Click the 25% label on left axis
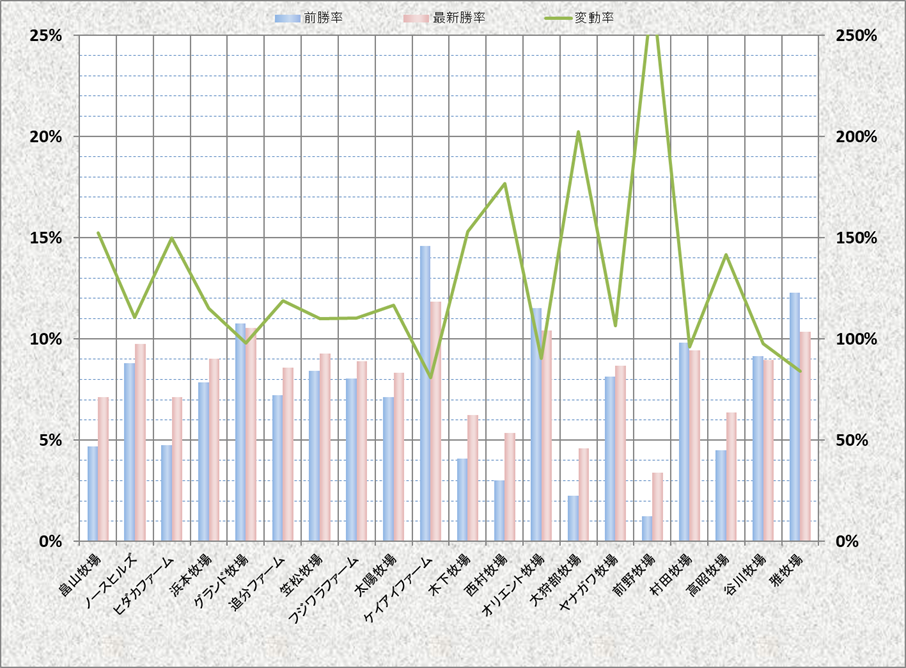The width and height of the screenshot is (906, 668). coord(47,35)
